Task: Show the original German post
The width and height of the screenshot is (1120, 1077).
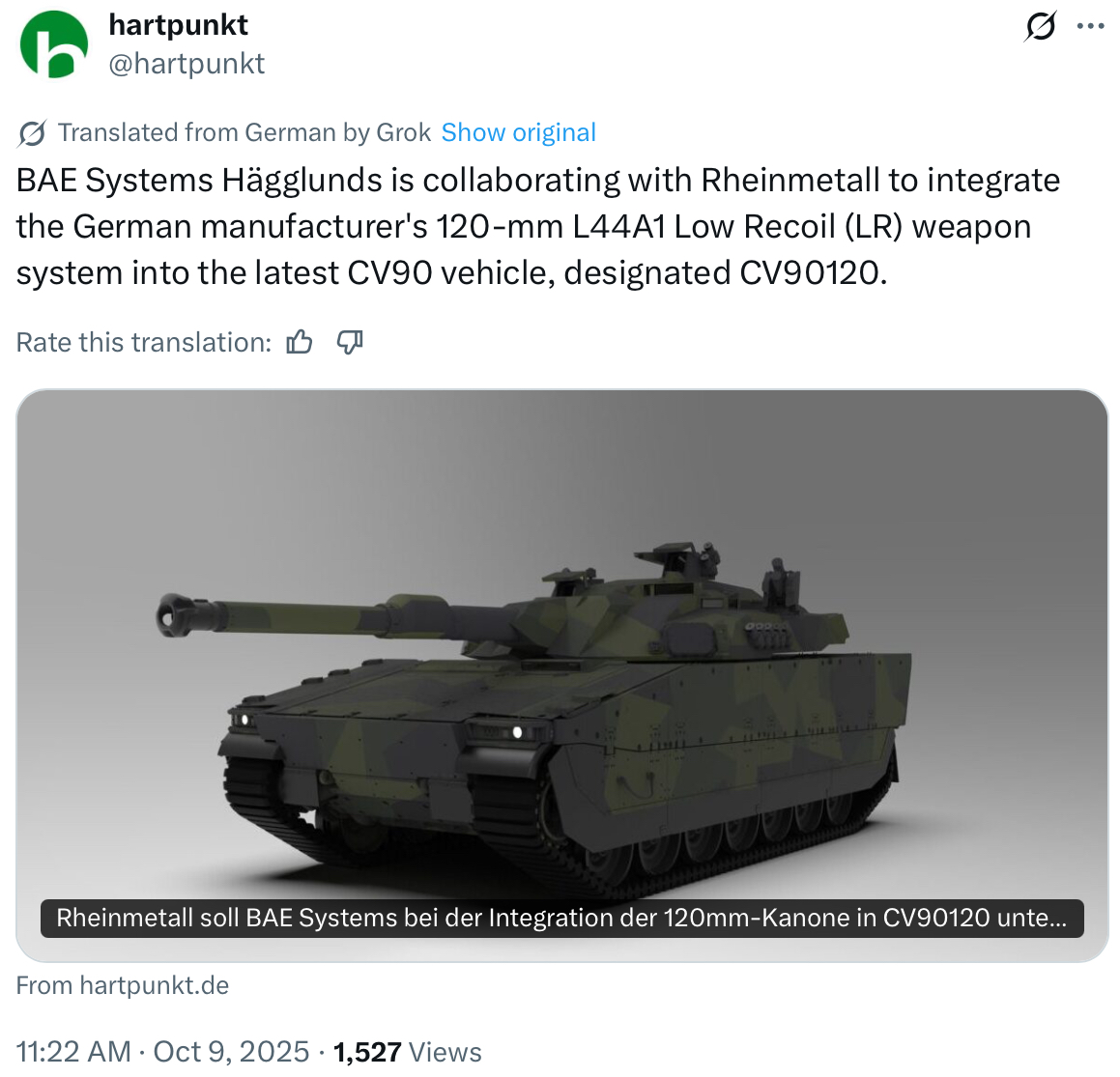Action: click(x=518, y=132)
